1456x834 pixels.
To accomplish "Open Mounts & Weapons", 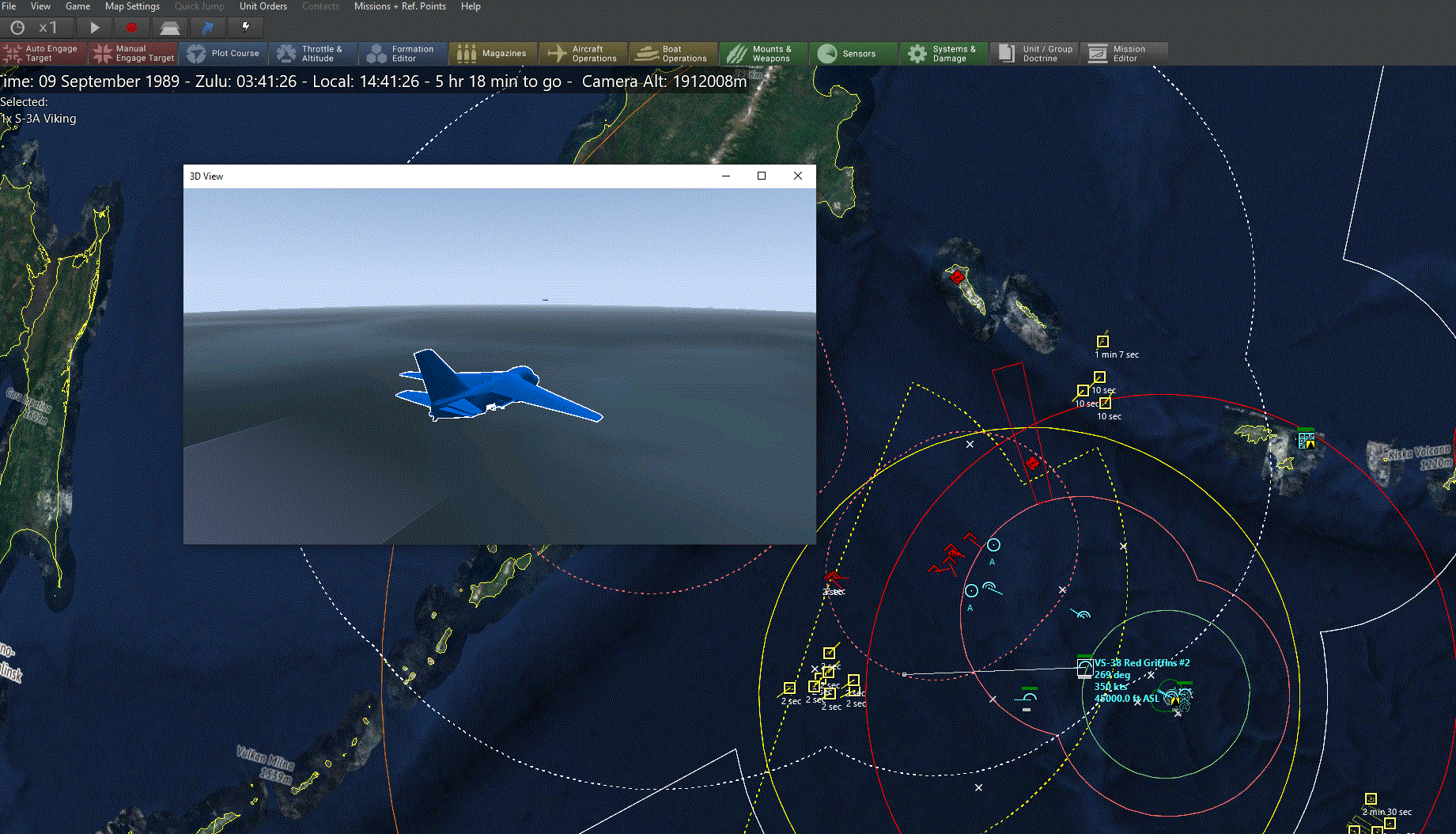I will 763,53.
